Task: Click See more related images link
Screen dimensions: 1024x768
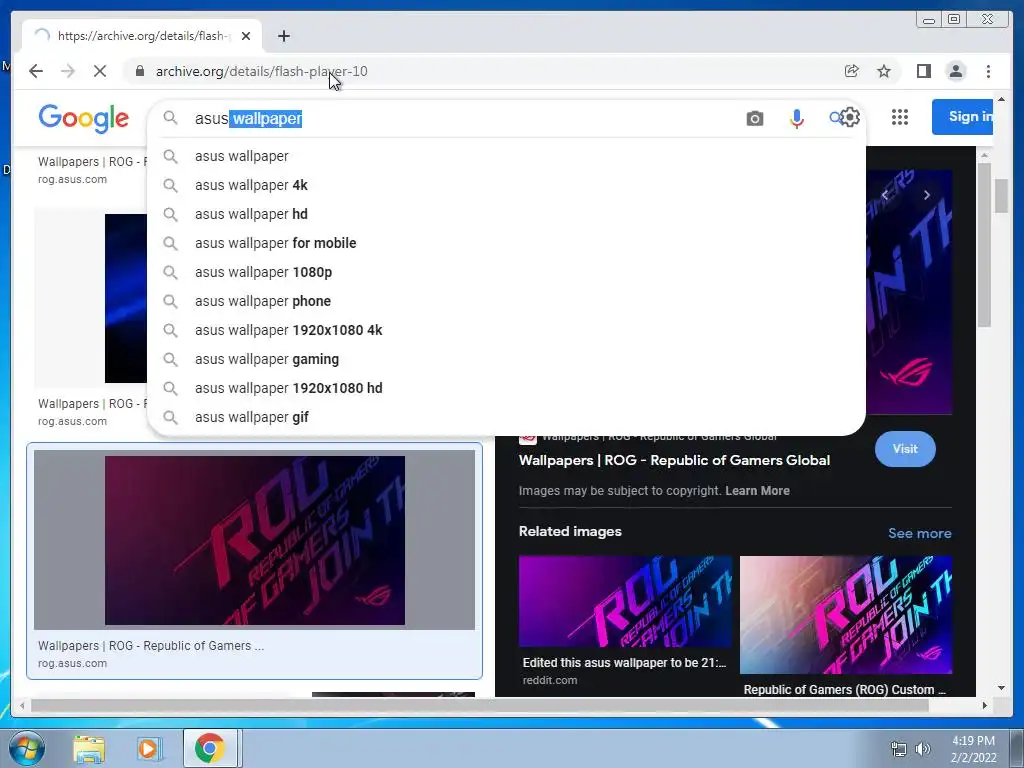Action: (x=920, y=533)
